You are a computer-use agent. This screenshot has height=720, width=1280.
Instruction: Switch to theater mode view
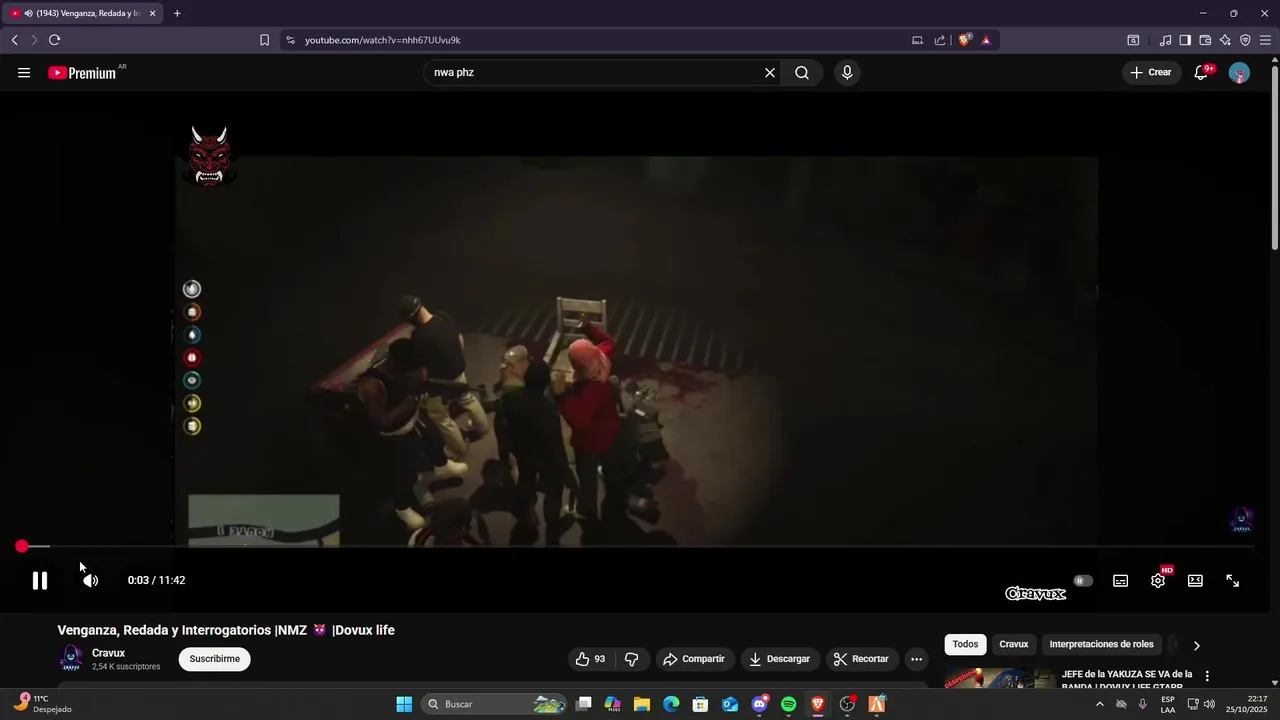pos(1195,580)
